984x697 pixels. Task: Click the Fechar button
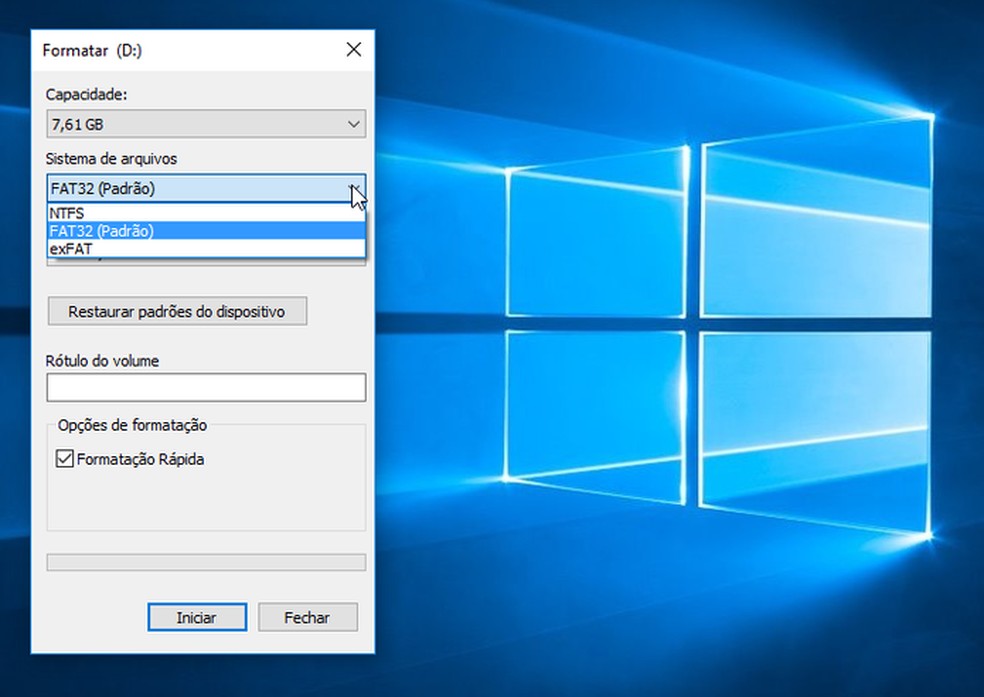click(307, 617)
